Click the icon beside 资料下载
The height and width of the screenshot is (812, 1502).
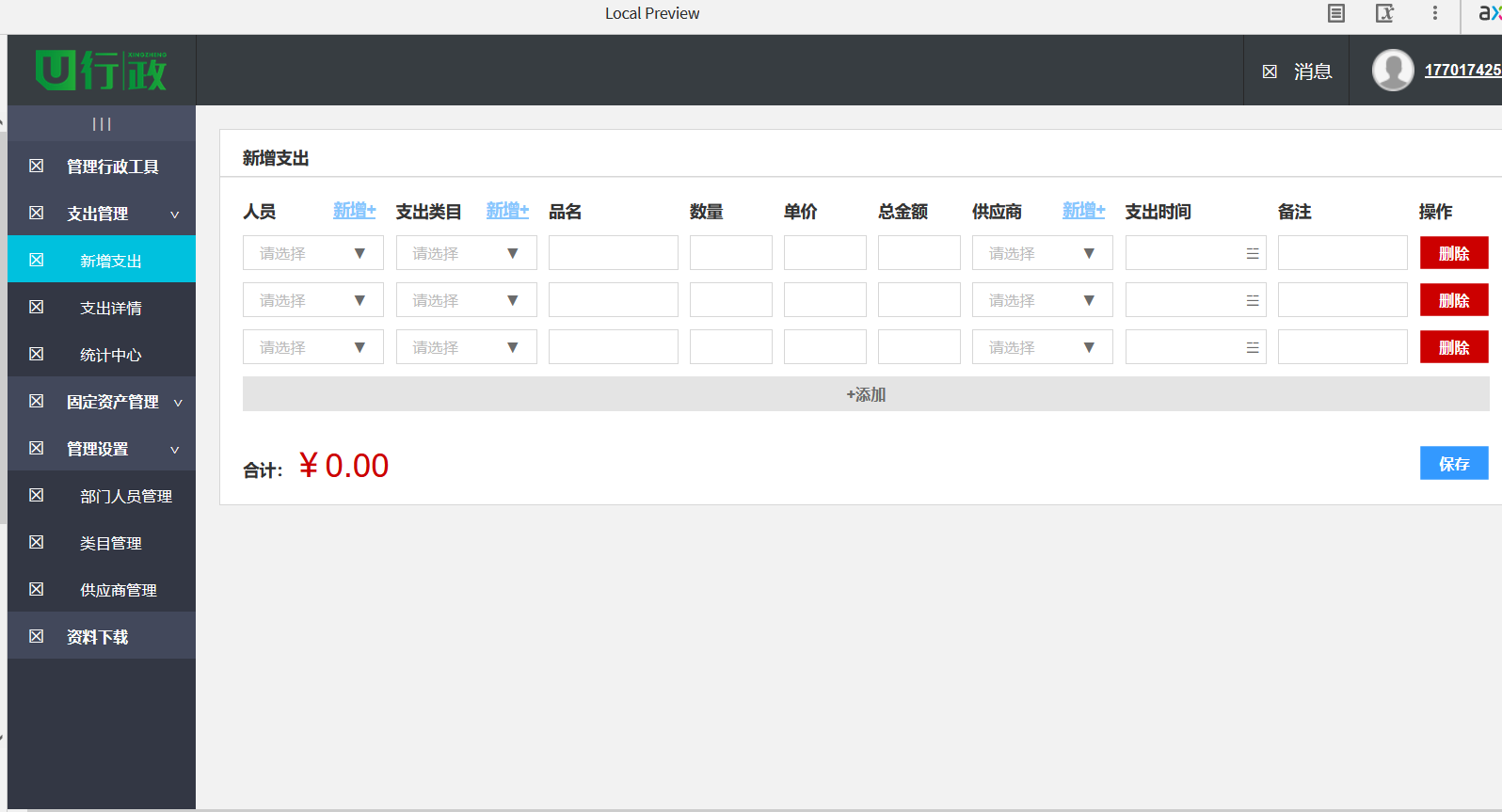37,636
